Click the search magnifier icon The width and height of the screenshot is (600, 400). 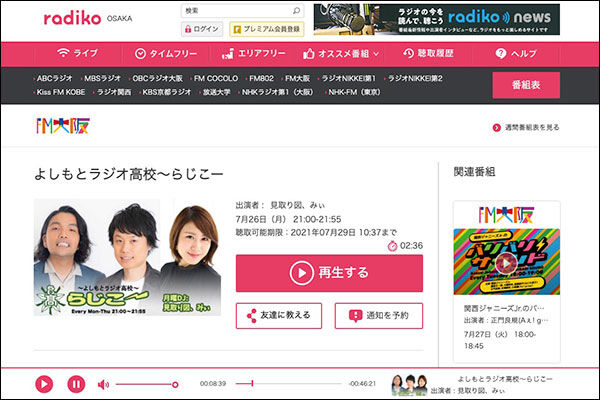pyautogui.click(x=297, y=11)
